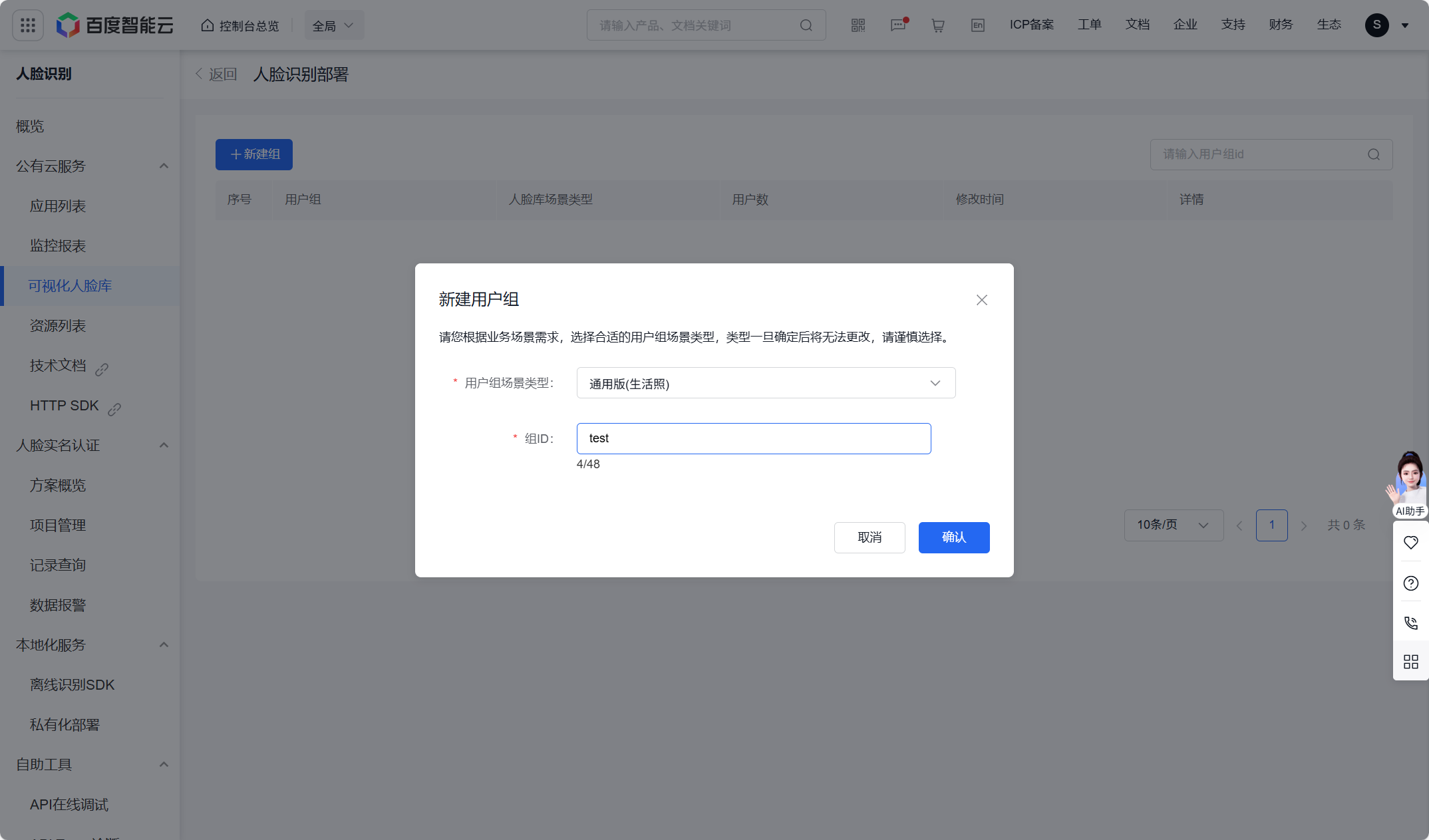Open messages with unread notification
The image size is (1429, 840).
coord(897,25)
